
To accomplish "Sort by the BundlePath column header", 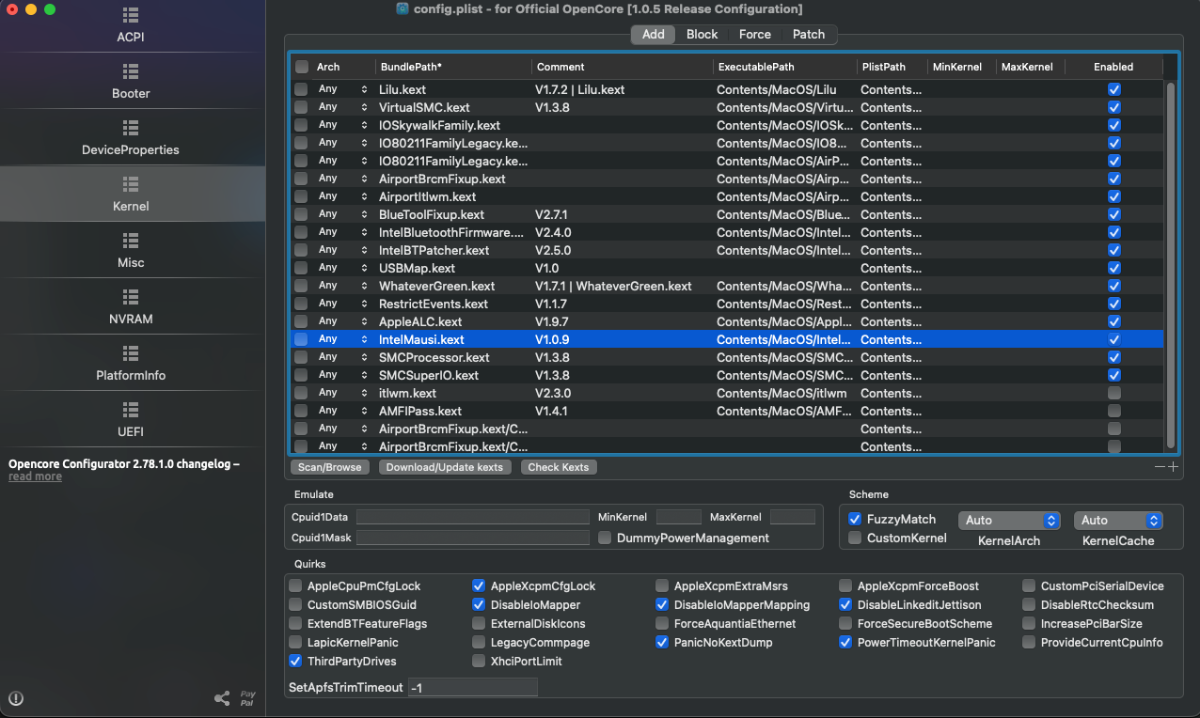I will tap(453, 67).
